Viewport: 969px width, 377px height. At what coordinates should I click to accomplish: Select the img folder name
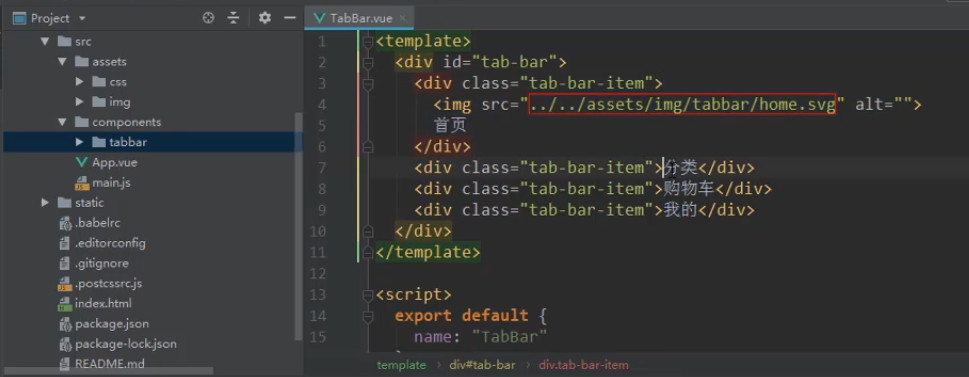pos(120,102)
